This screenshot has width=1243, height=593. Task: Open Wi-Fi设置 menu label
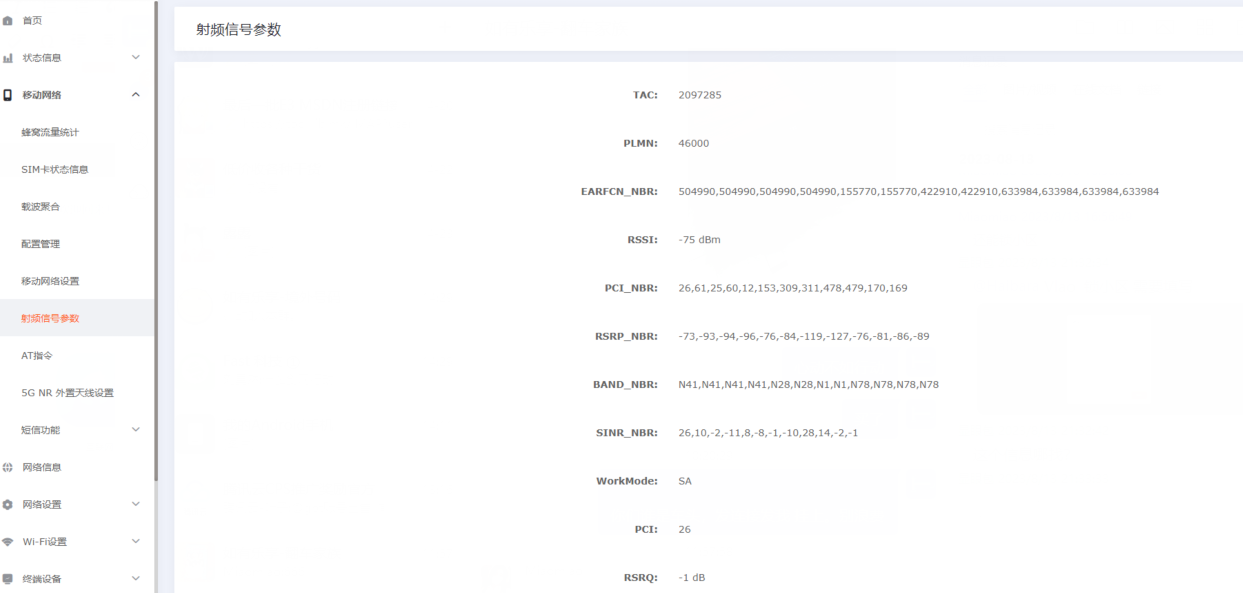45,542
